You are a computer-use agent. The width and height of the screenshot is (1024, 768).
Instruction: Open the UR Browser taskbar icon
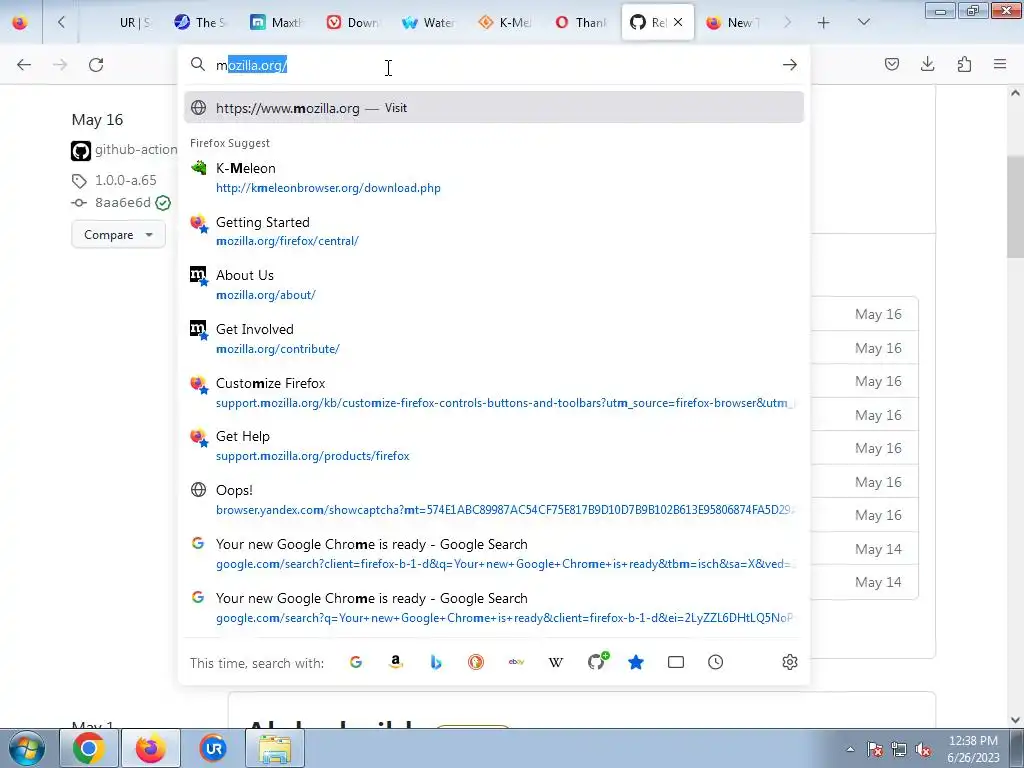click(213, 748)
